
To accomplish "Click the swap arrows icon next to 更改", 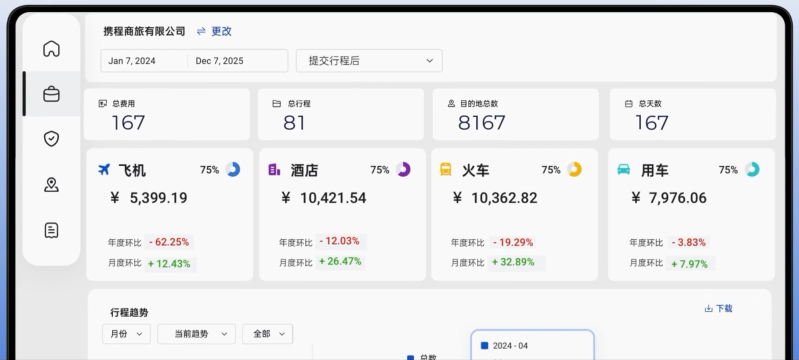I will click(201, 31).
